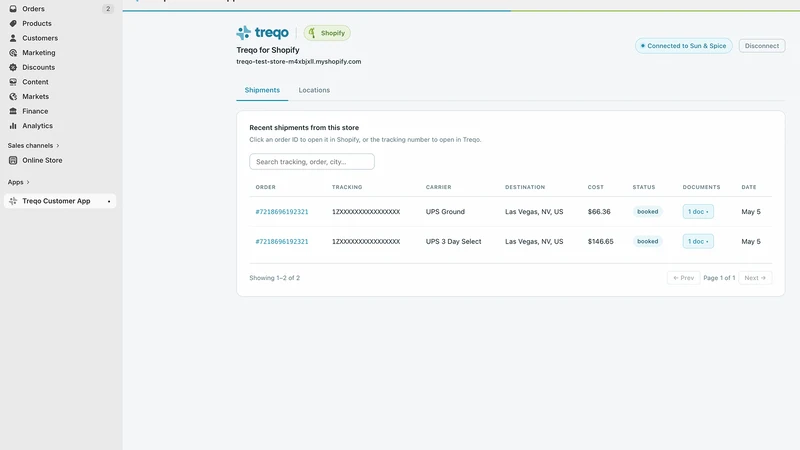Click the Shopify badge
This screenshot has width=800, height=450.
pos(327,33)
